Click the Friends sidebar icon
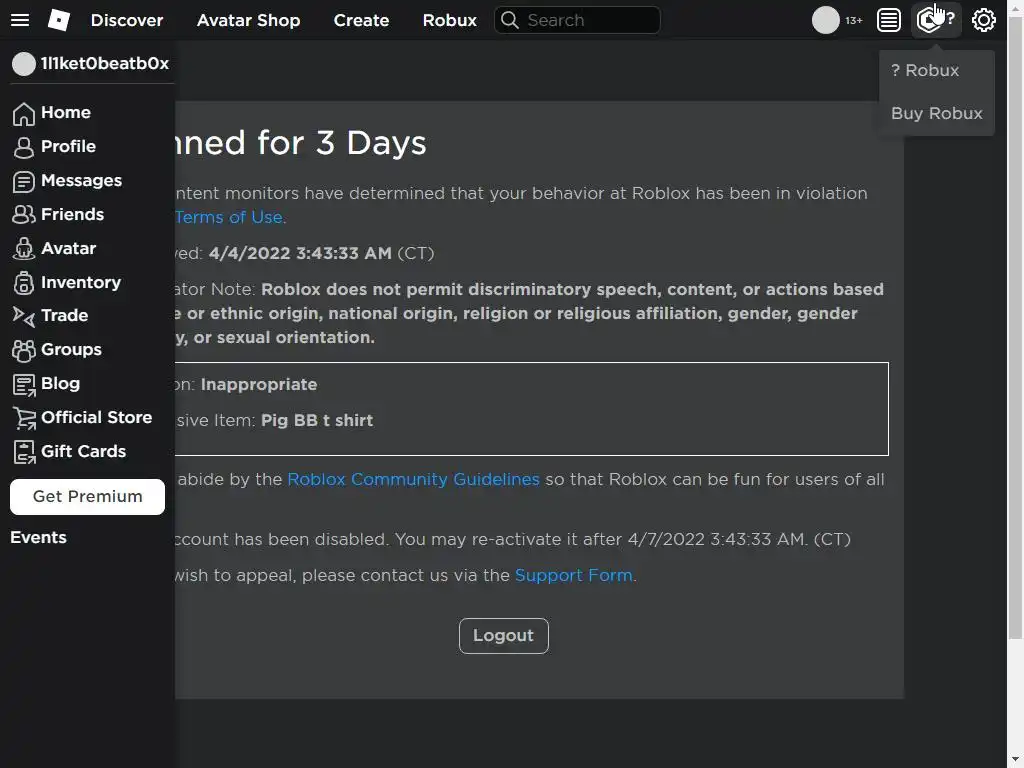1024x768 pixels. pos(24,215)
